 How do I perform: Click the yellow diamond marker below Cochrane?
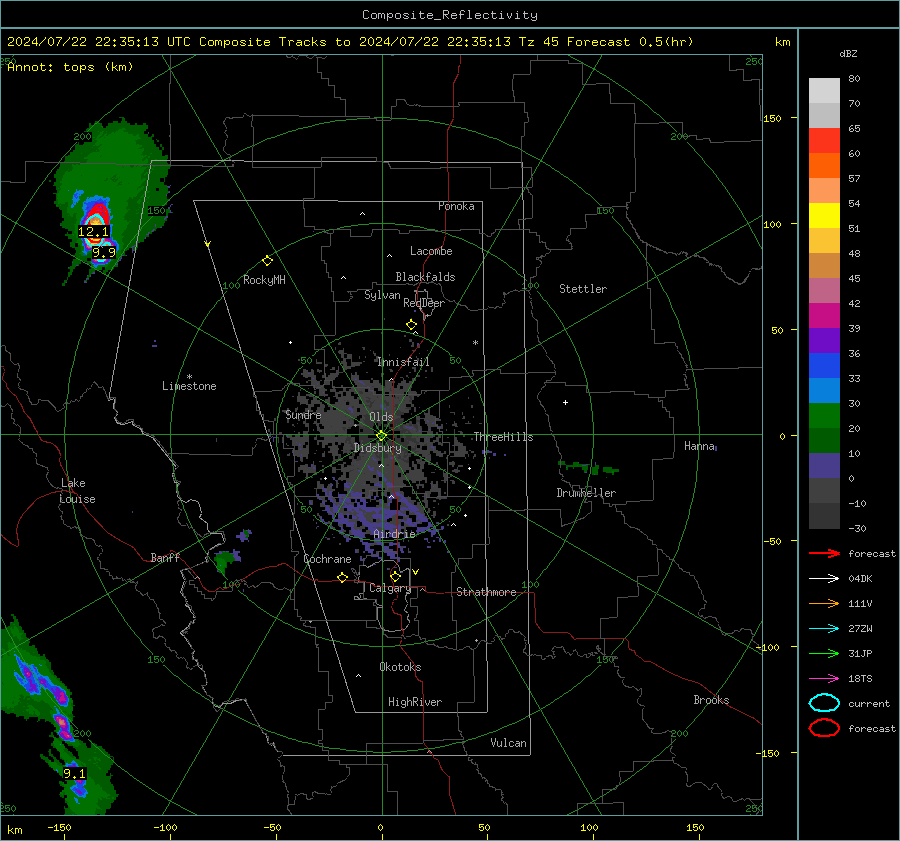pos(343,578)
